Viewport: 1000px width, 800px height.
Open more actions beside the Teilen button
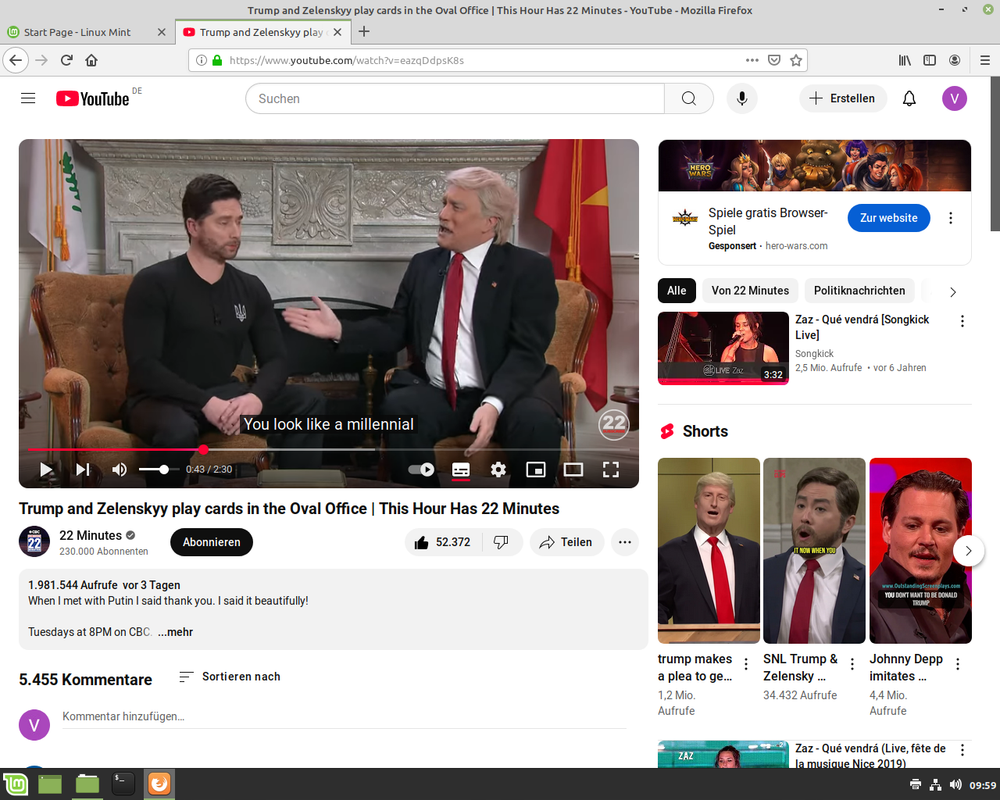tap(625, 542)
